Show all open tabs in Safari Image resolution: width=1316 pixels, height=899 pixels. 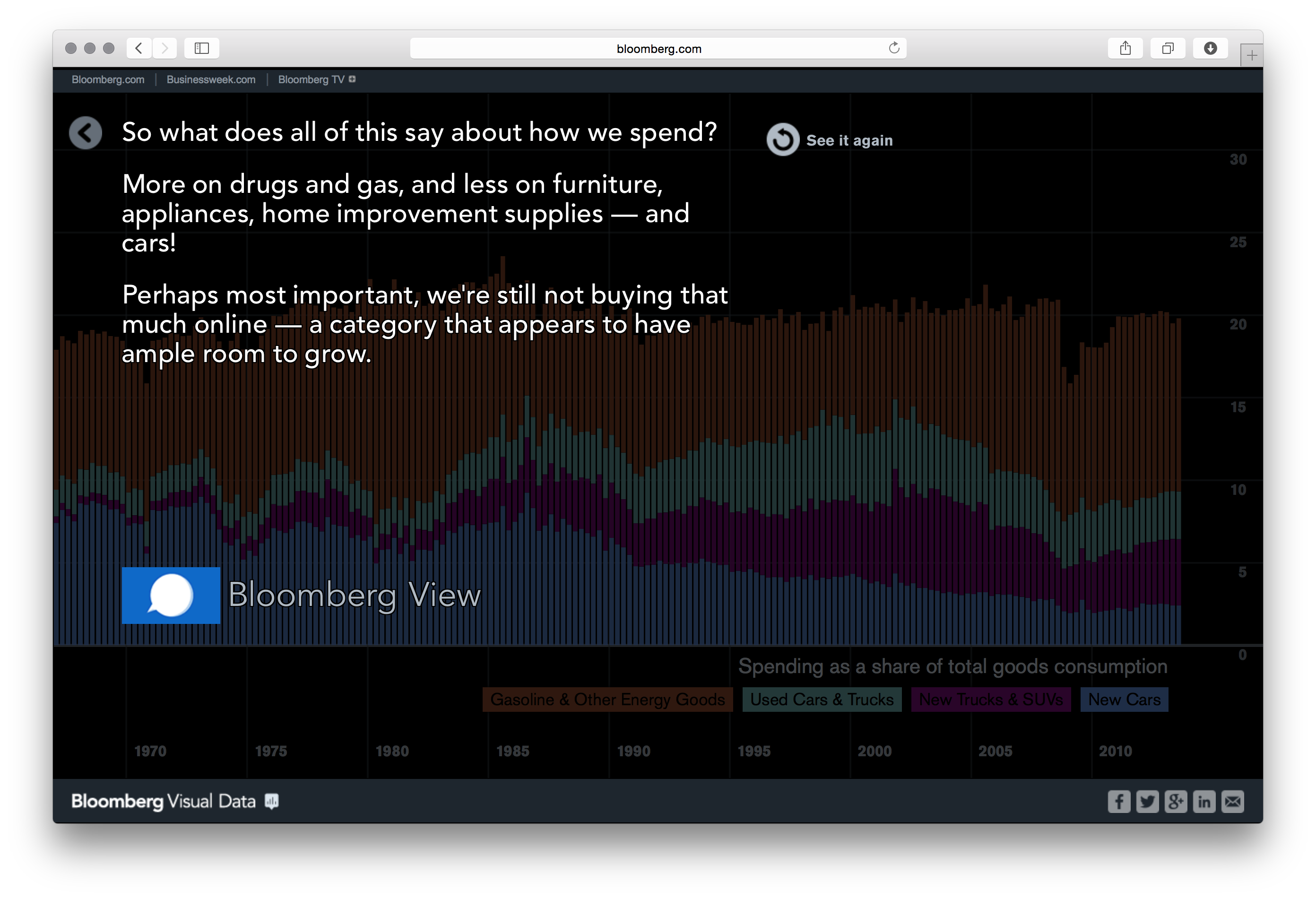(x=1168, y=48)
